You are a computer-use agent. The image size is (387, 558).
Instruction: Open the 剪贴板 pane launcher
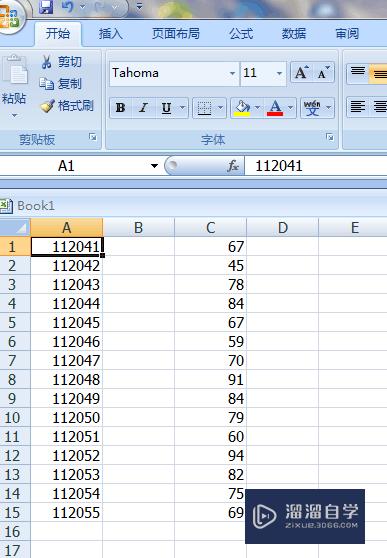93,137
